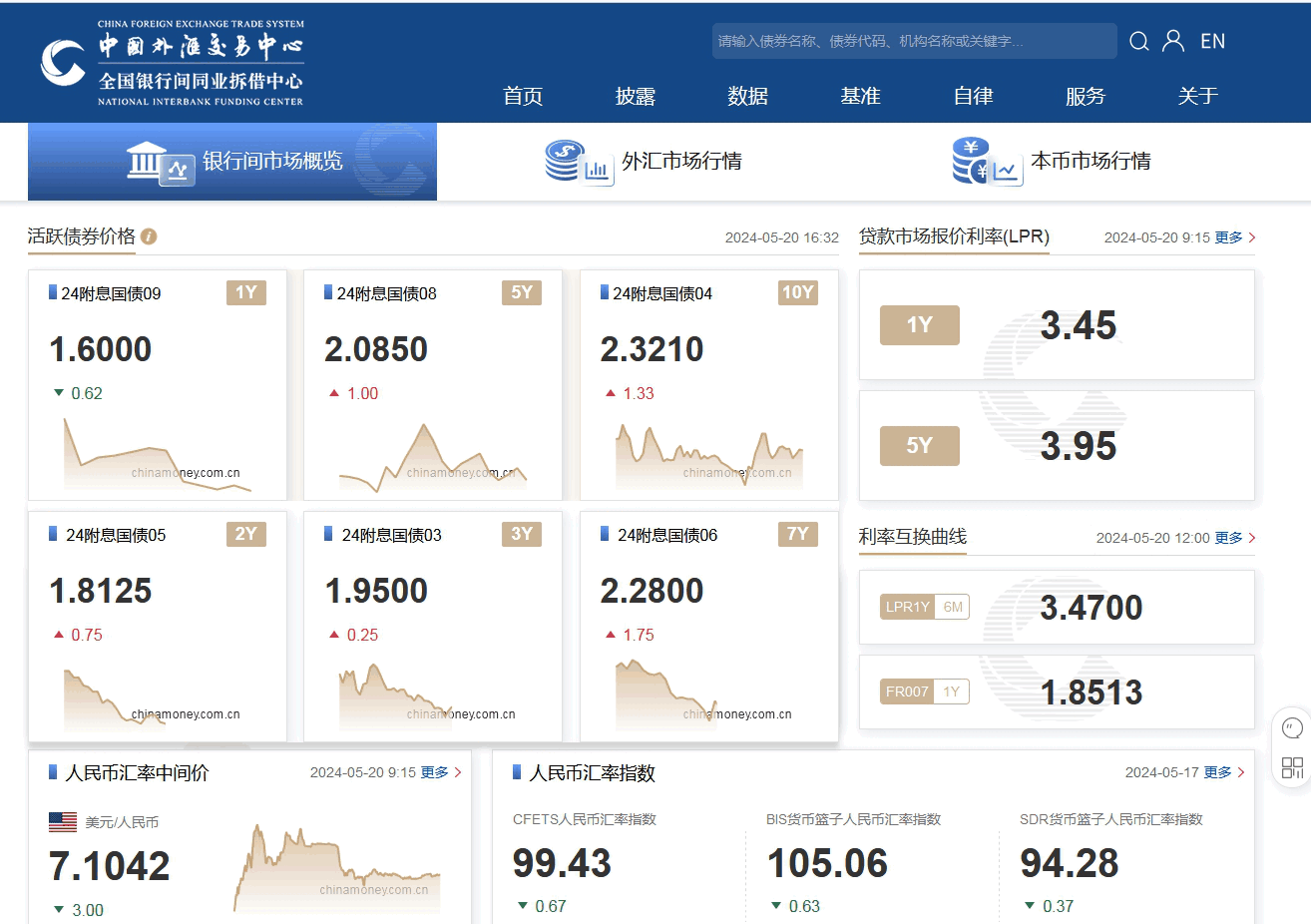Open the floating QR code icon
Image resolution: width=1311 pixels, height=924 pixels.
pos(1292,767)
